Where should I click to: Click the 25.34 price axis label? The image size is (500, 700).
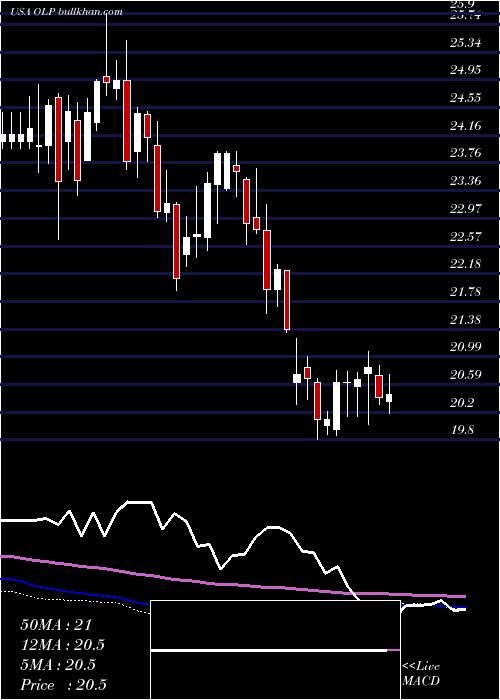(x=466, y=43)
